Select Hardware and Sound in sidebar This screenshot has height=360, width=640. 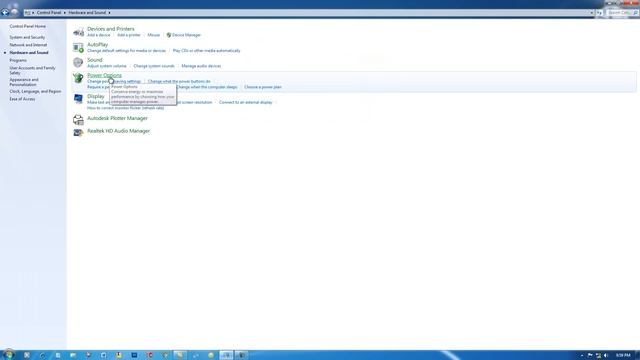29,53
